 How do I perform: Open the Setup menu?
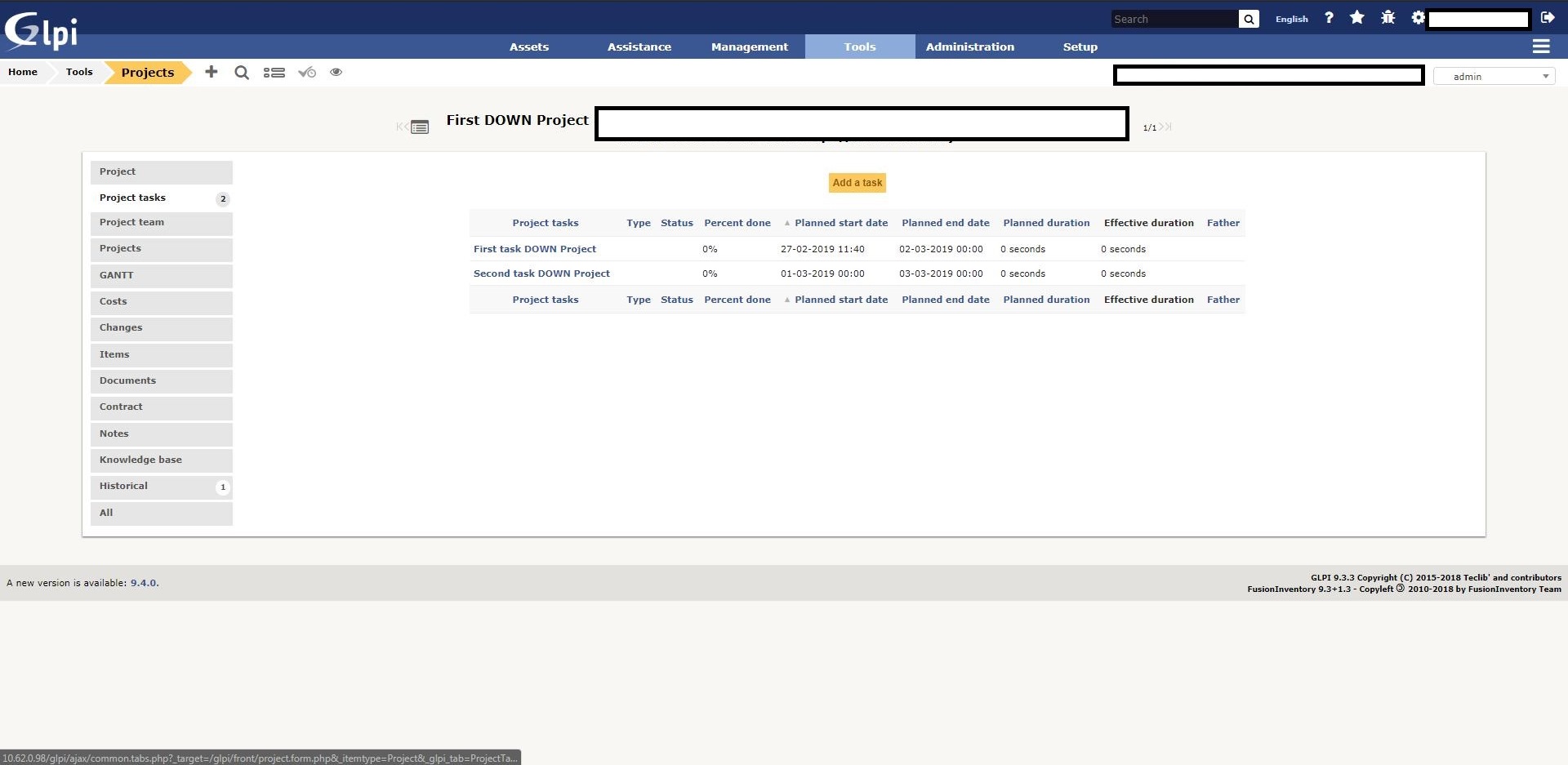coord(1080,47)
